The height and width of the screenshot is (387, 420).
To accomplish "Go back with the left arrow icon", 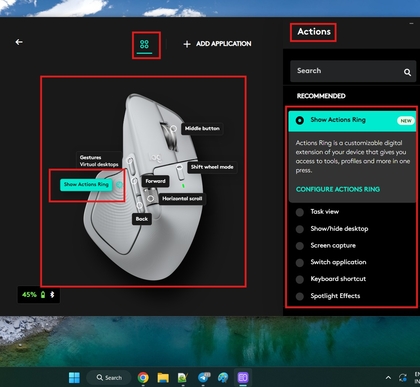I will pos(19,42).
